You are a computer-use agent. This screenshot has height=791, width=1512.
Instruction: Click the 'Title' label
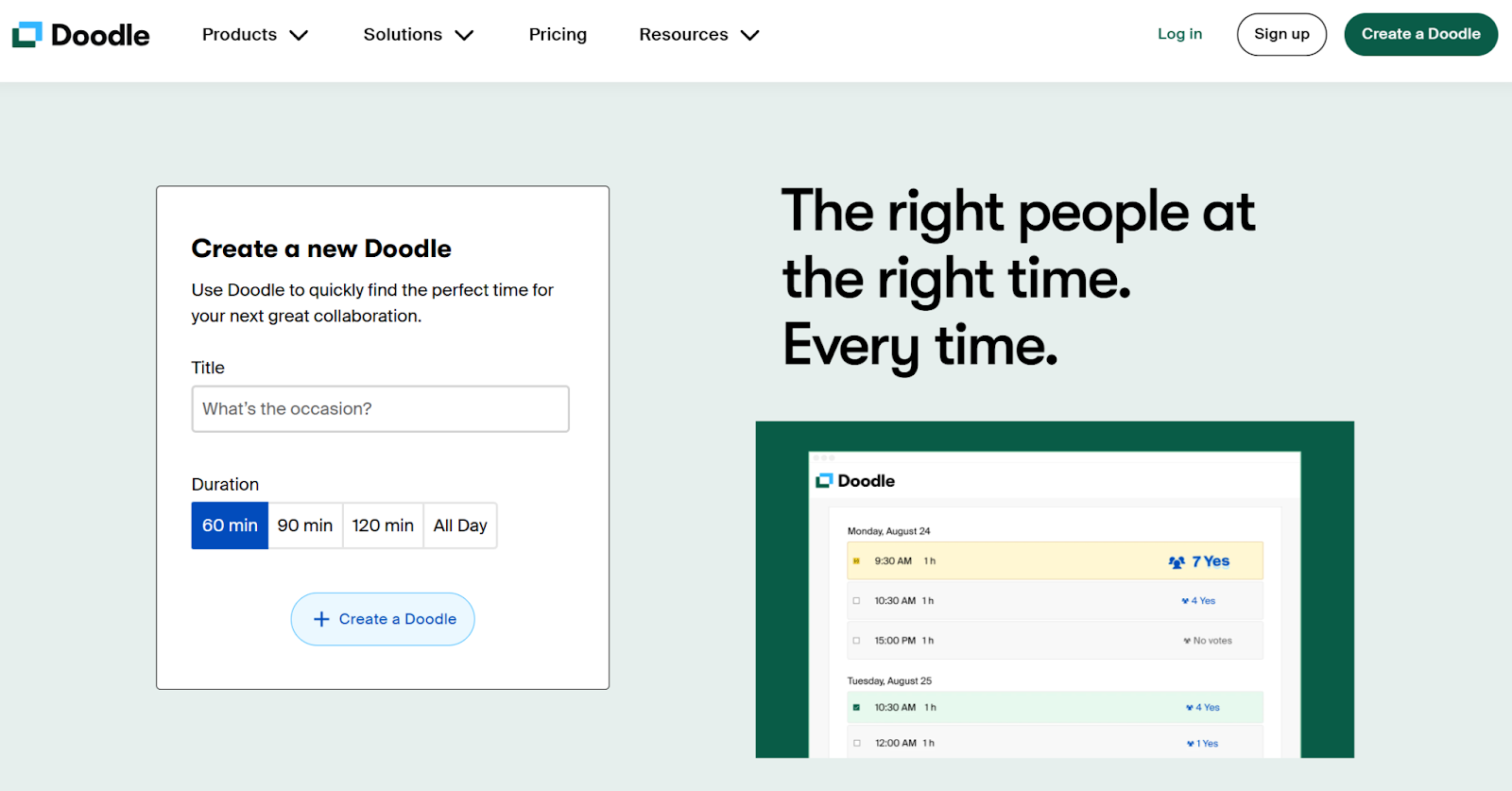[208, 368]
